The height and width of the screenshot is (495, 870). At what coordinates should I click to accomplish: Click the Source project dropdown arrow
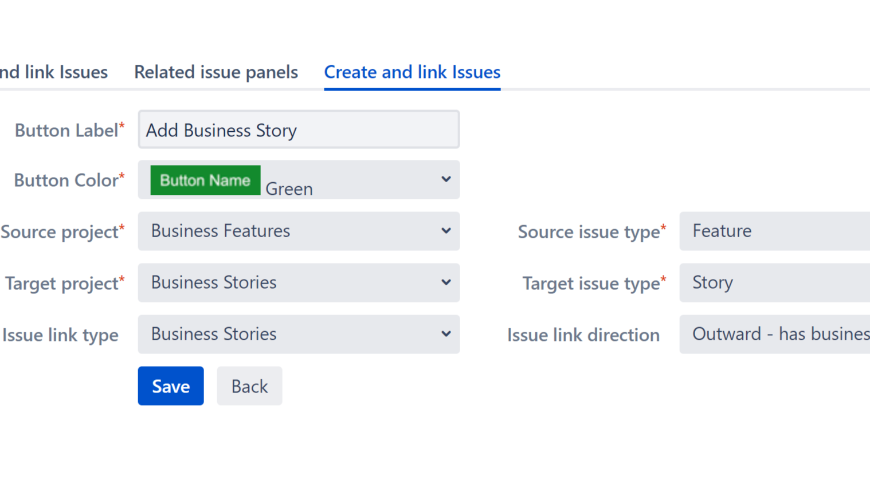tap(446, 231)
